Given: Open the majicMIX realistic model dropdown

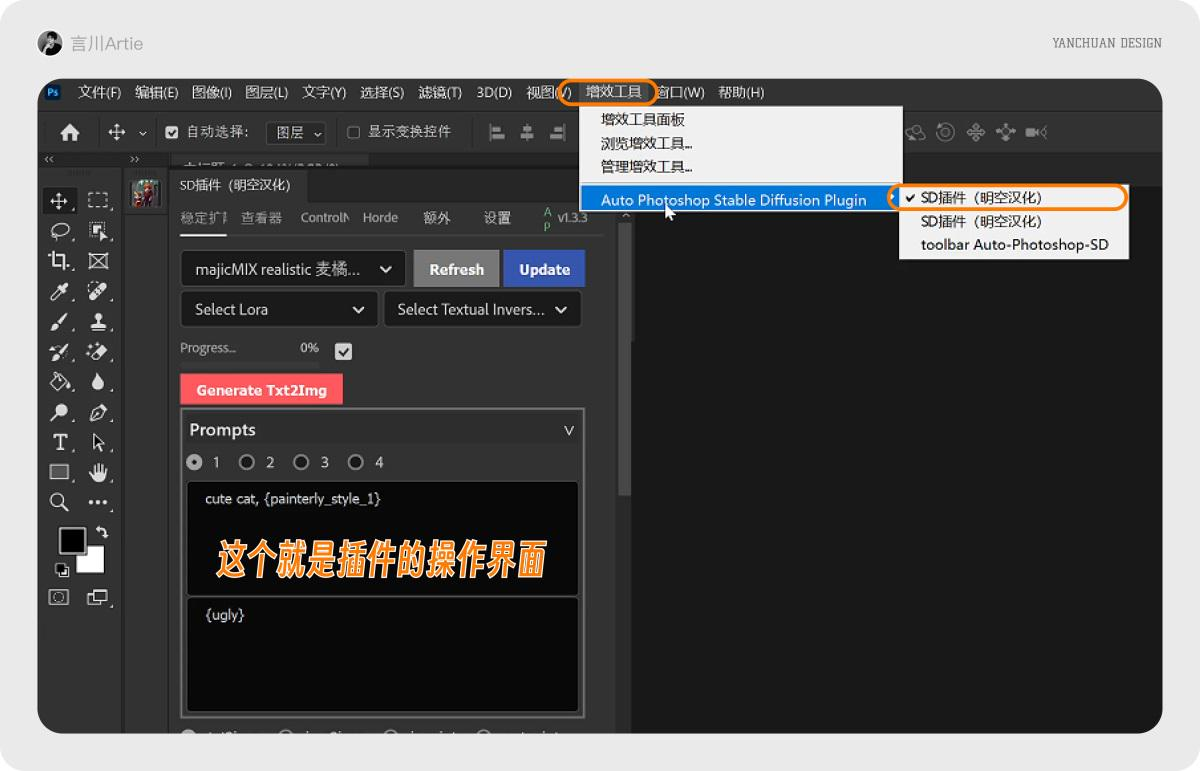Looking at the screenshot, I should point(291,268).
